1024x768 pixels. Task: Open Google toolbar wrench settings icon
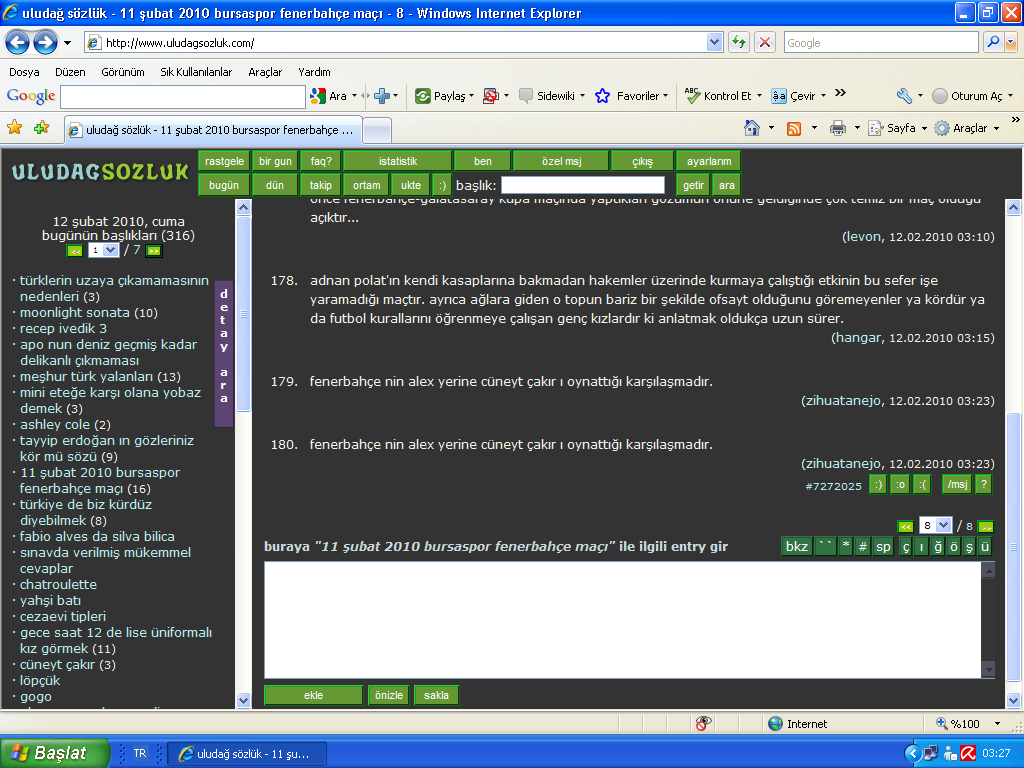[904, 96]
